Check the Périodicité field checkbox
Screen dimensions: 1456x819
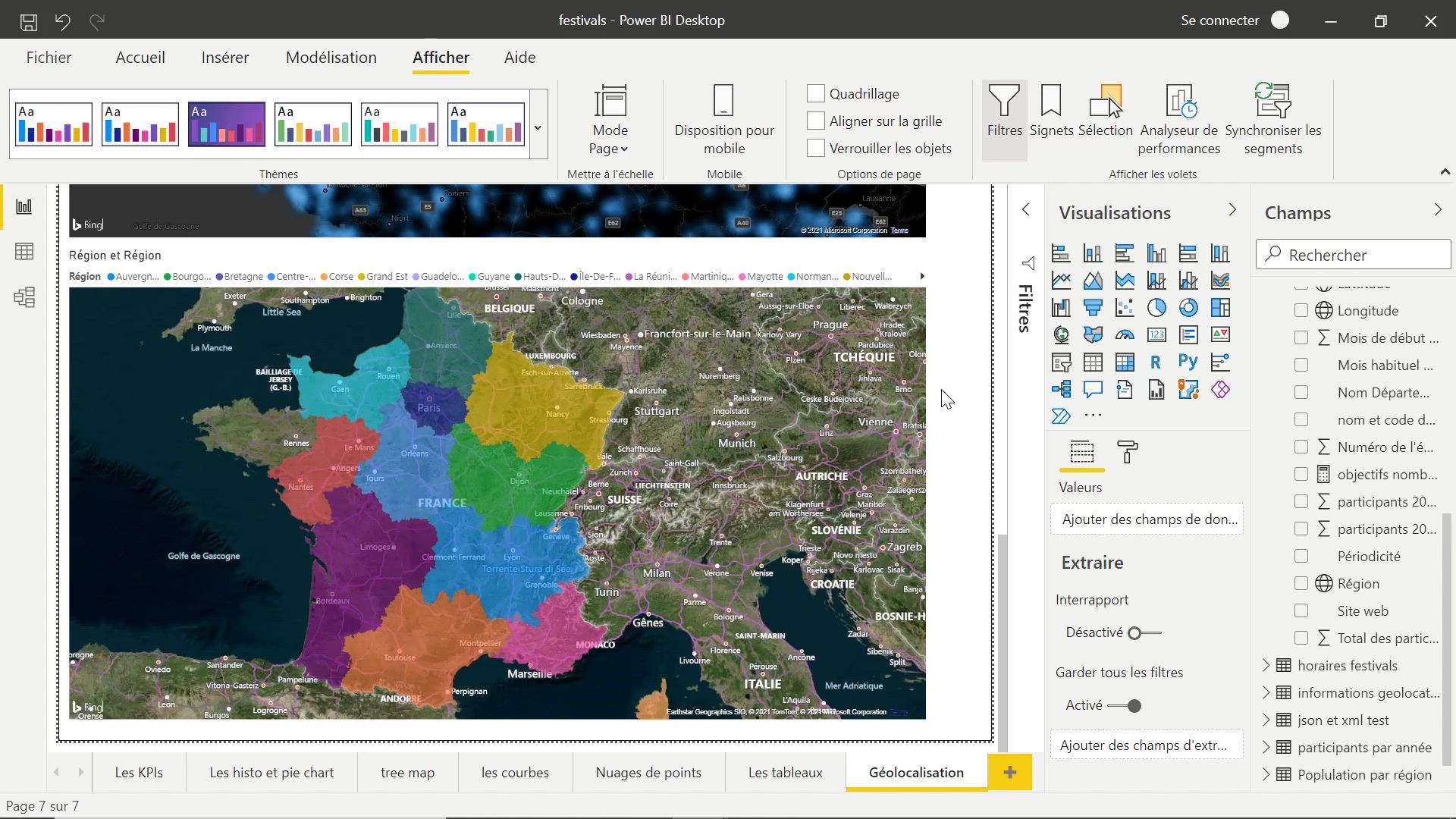[1301, 556]
